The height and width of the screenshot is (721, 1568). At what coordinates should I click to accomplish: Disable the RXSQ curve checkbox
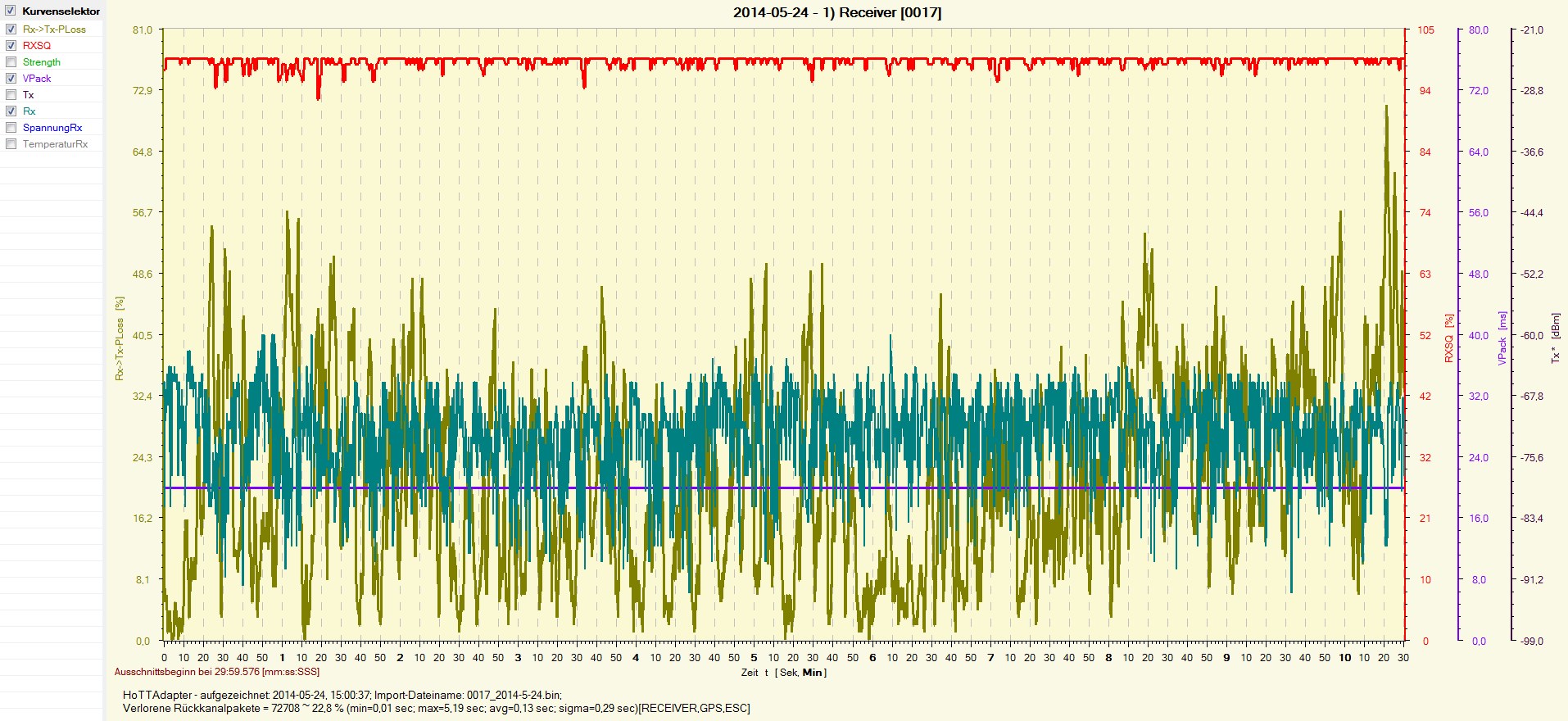pyautogui.click(x=11, y=46)
